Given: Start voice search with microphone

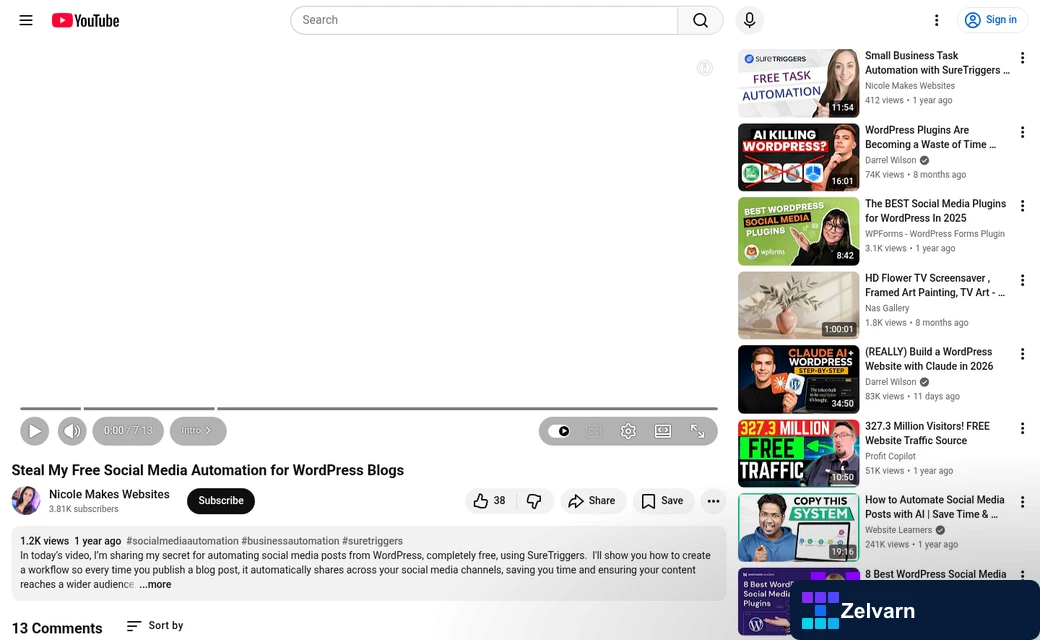Looking at the screenshot, I should click(x=749, y=20).
